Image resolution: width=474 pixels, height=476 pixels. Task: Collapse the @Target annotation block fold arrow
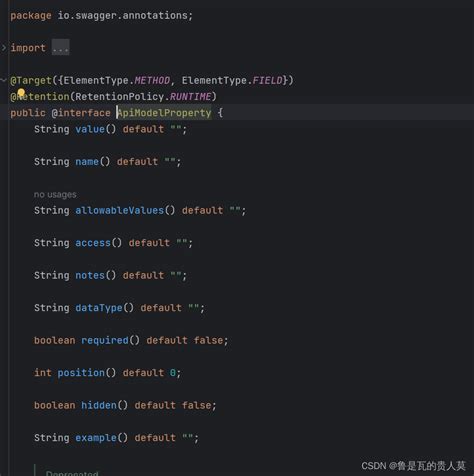[x=4, y=80]
